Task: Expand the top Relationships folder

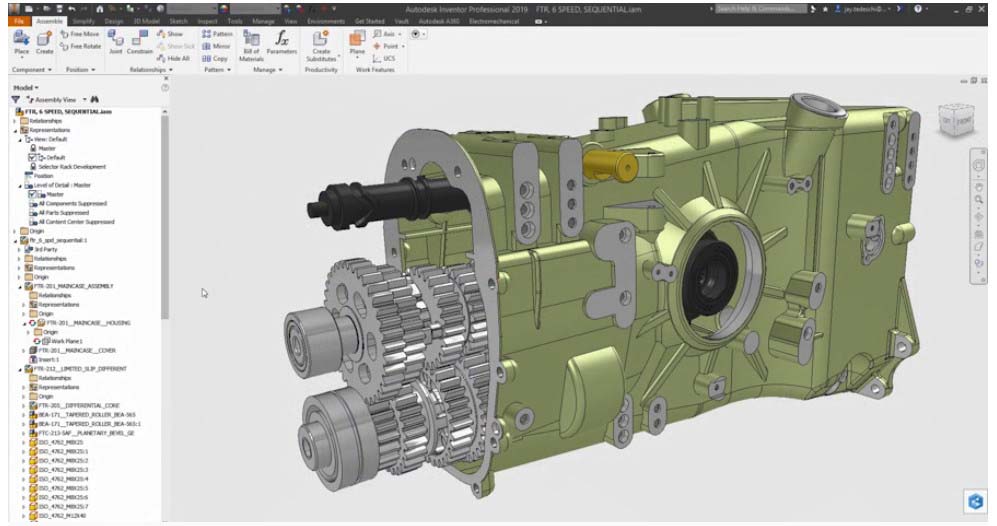Action: (x=13, y=121)
